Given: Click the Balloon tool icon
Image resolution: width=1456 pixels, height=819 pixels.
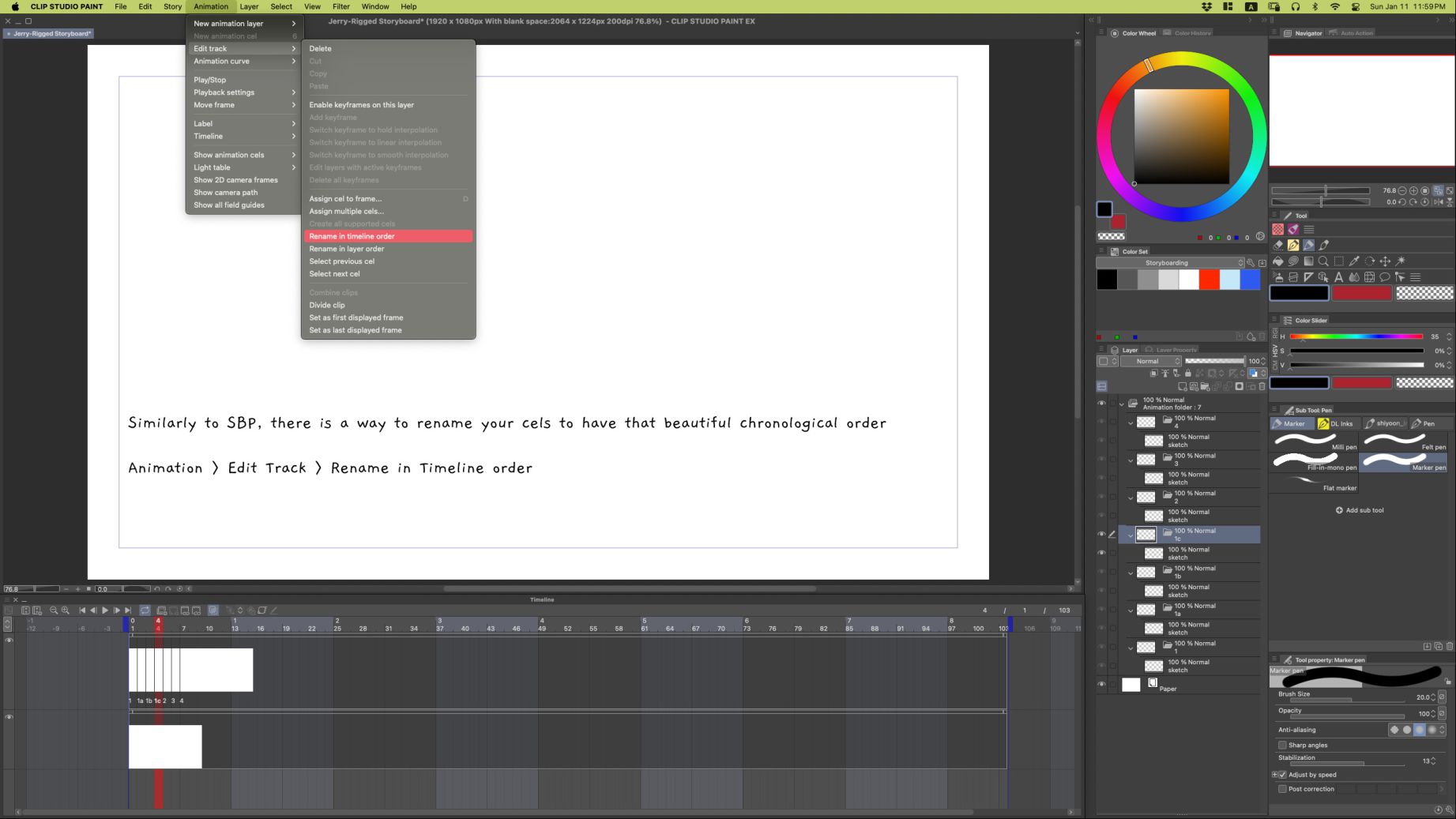Looking at the screenshot, I should click(x=1384, y=277).
